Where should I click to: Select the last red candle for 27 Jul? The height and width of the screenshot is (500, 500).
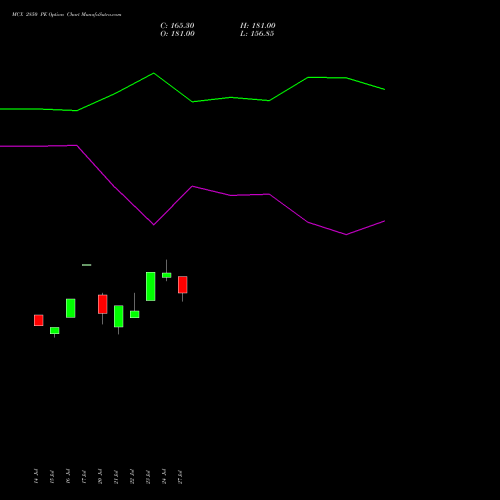(183, 285)
